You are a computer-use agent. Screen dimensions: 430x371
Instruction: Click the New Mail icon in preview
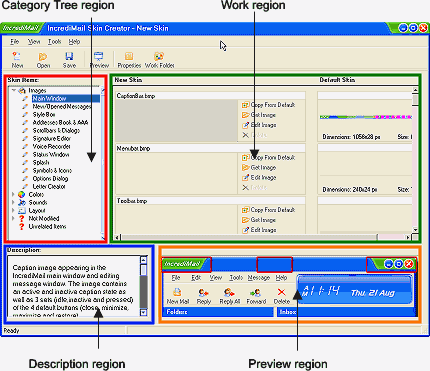pyautogui.click(x=177, y=292)
